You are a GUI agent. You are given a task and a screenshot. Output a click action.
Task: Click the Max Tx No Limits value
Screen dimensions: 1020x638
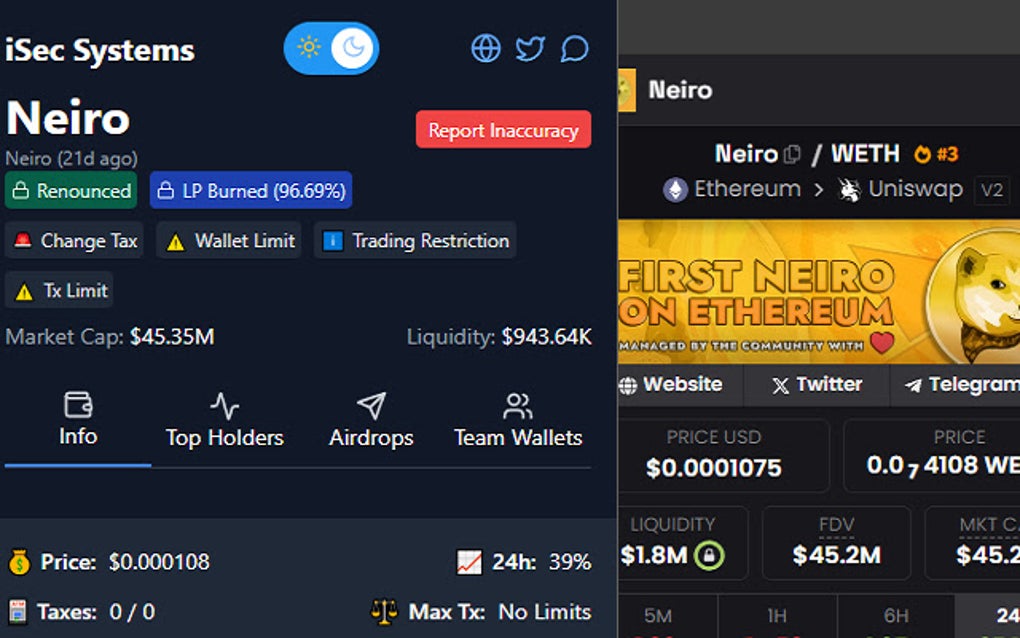544,612
